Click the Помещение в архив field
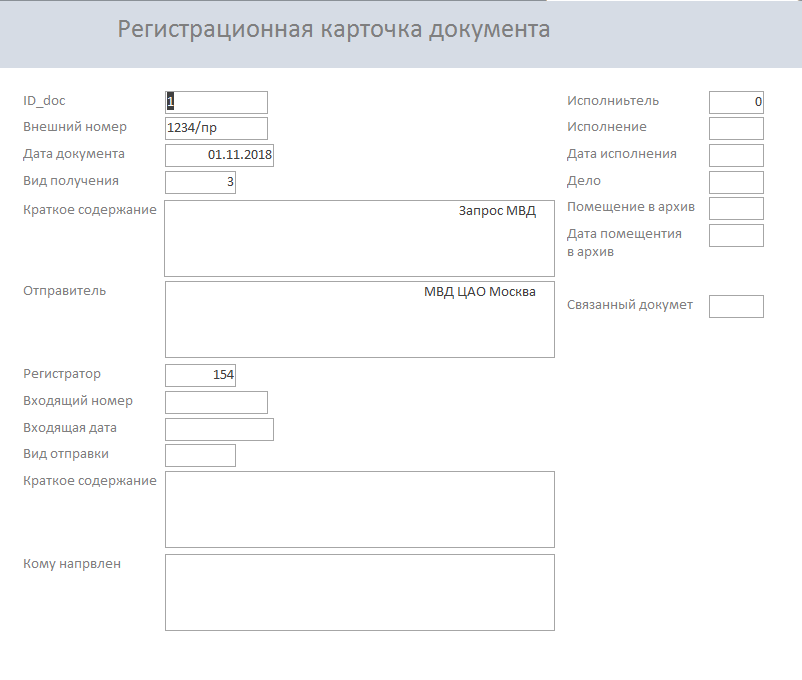802x680 pixels. tap(737, 209)
